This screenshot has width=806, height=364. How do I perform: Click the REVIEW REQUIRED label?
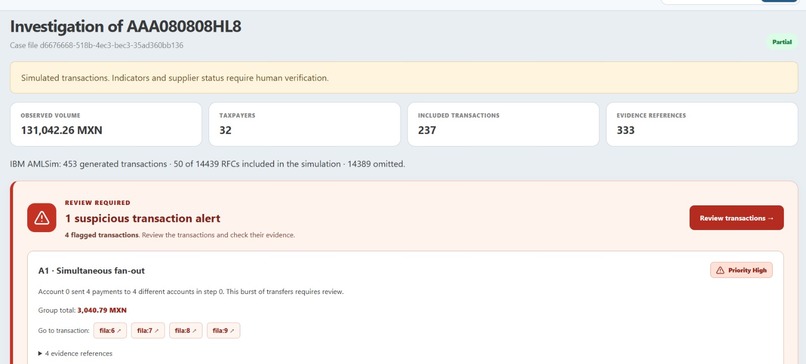click(x=98, y=203)
